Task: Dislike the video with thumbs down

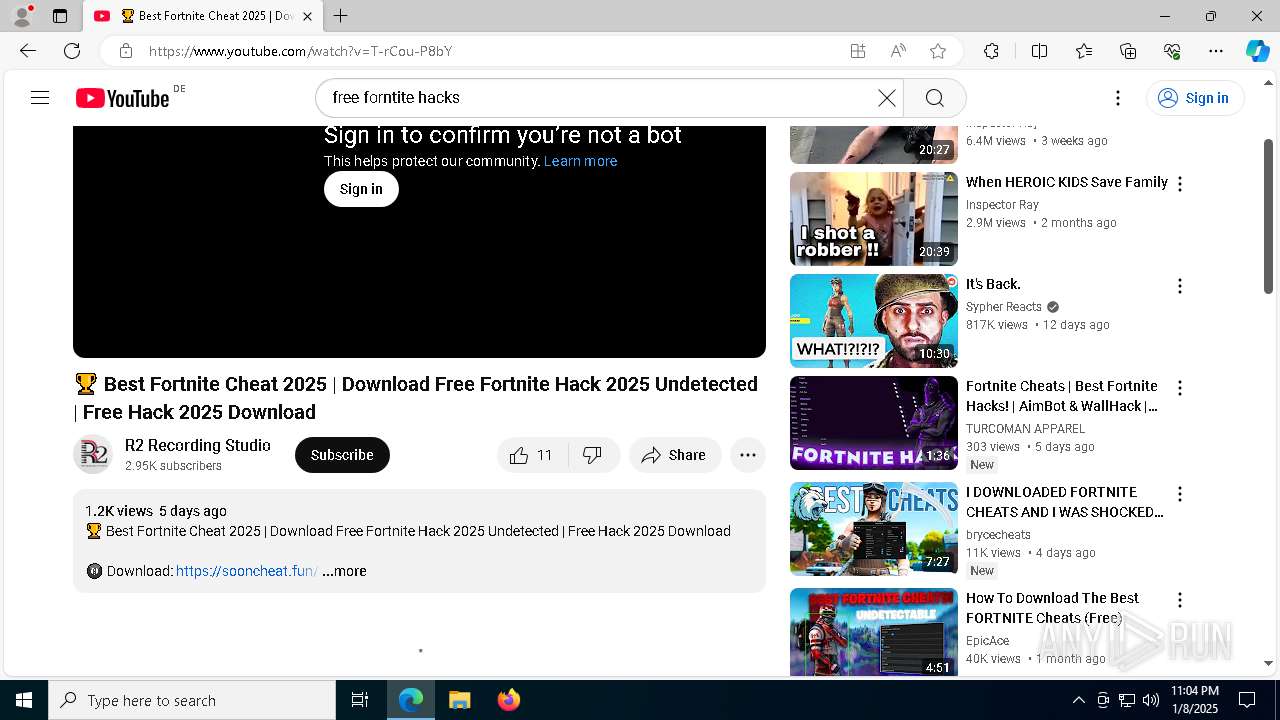Action: 593,455
